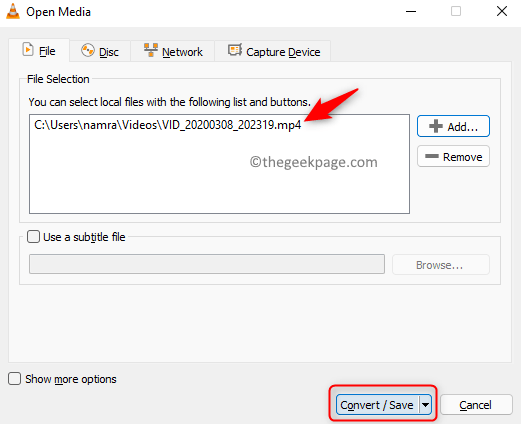Image resolution: width=521 pixels, height=424 pixels.
Task: Click the plus icon on Add button
Action: [x=436, y=126]
